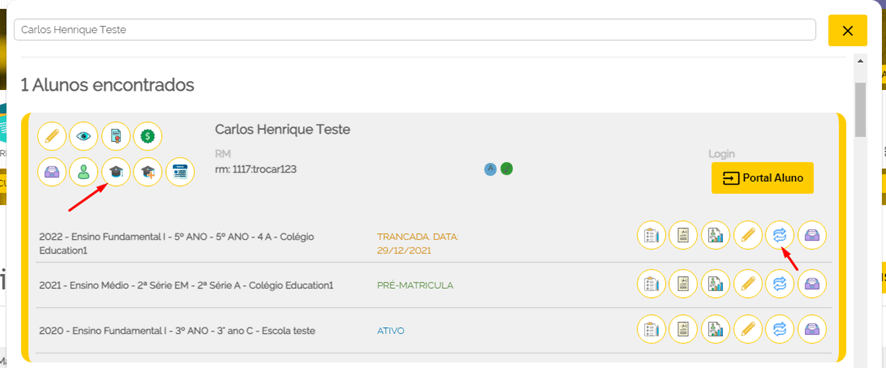Select the '2020 - Ensino Fundamental I - 3º ANO' enrollment text

point(177,331)
